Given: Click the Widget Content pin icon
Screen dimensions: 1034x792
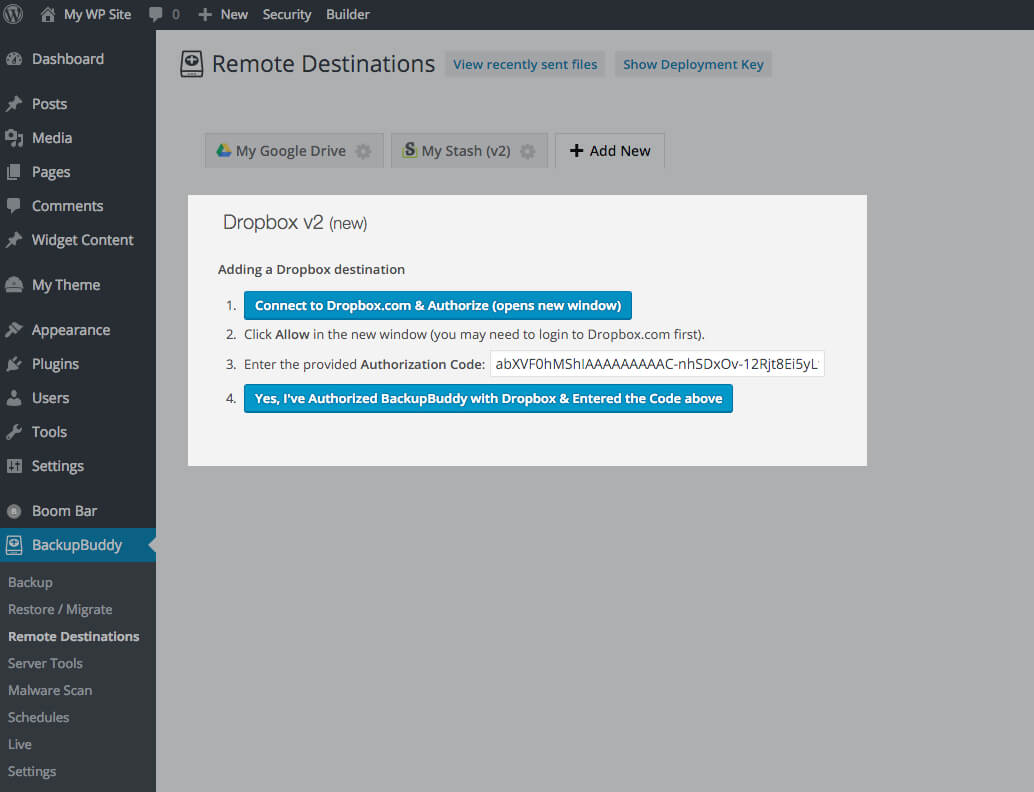Looking at the screenshot, I should pyautogui.click(x=14, y=240).
